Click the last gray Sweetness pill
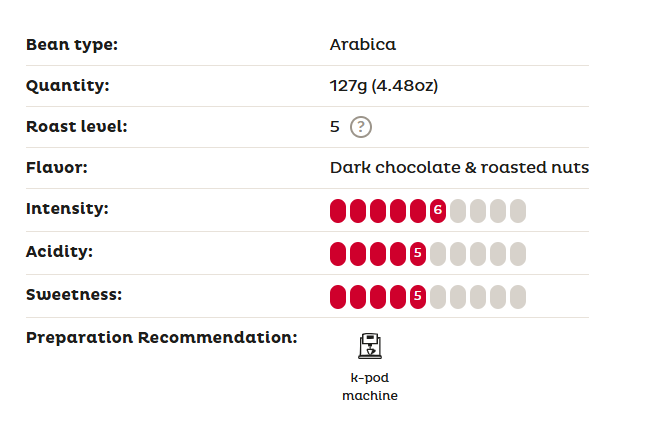Viewport: 666px width, 447px height. coord(517,297)
